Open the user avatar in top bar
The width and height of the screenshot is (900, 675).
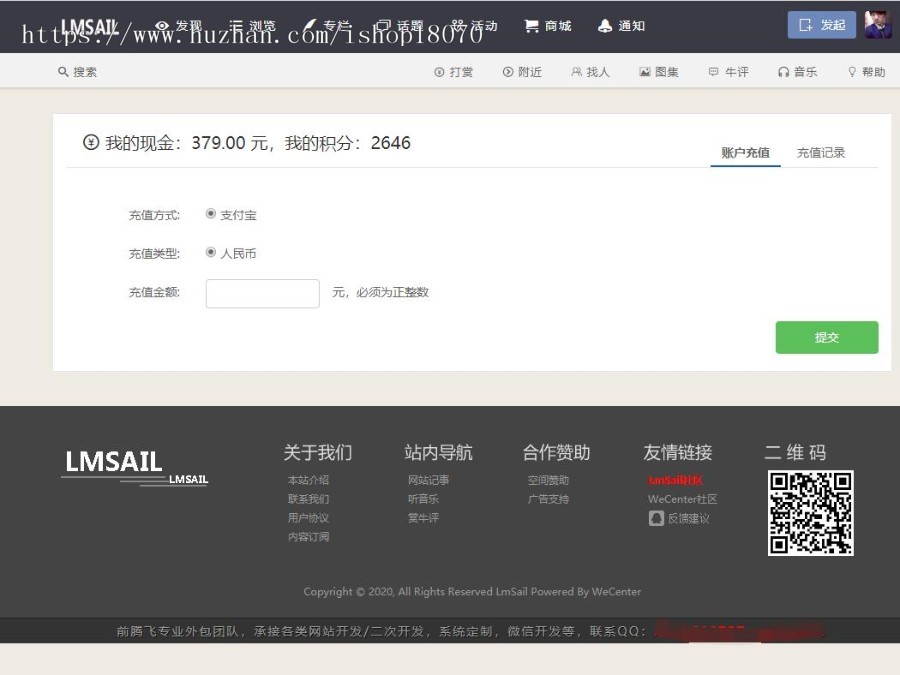tap(878, 25)
